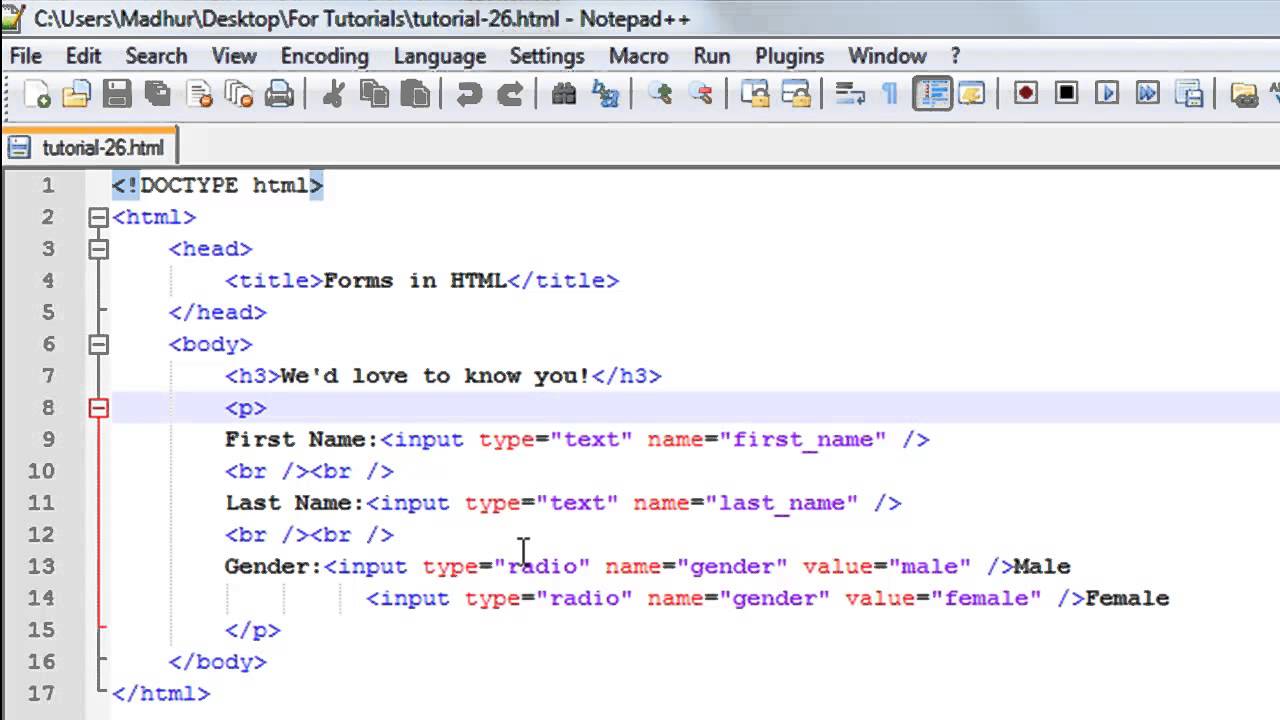This screenshot has height=720, width=1280.
Task: Open Find with the binoculars icon
Action: click(x=564, y=94)
